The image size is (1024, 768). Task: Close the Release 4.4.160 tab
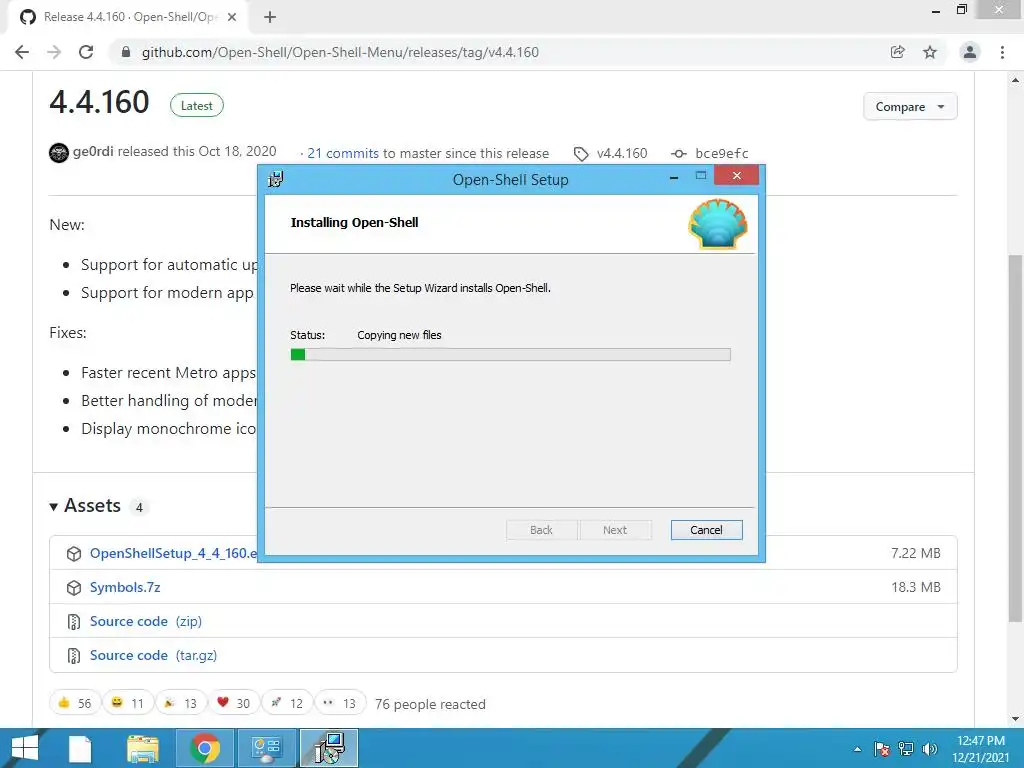(x=232, y=17)
